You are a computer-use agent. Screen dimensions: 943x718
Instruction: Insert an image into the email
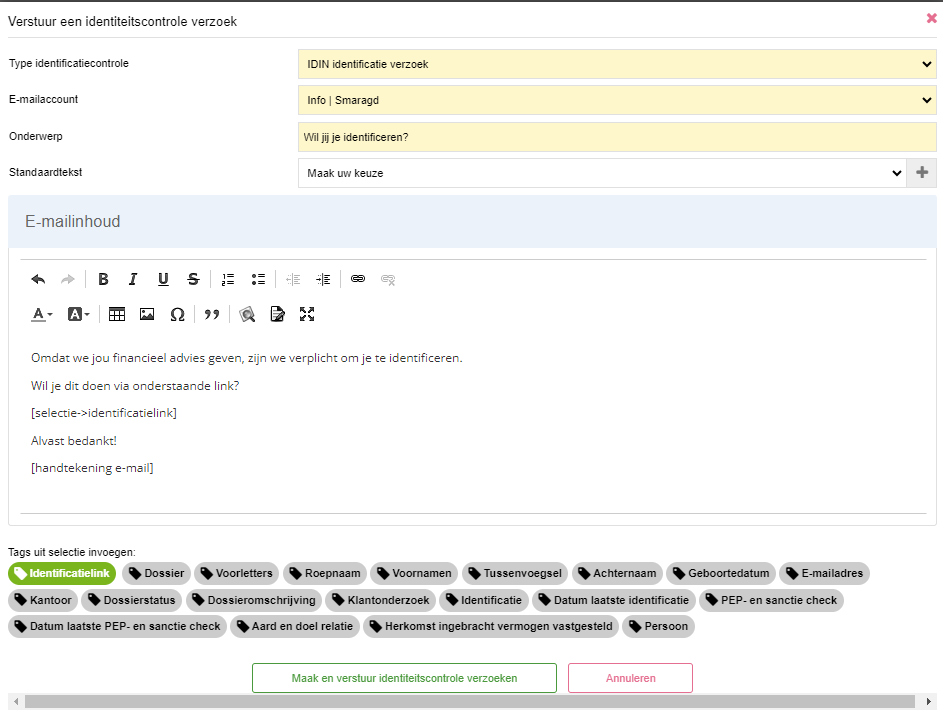pyautogui.click(x=147, y=315)
